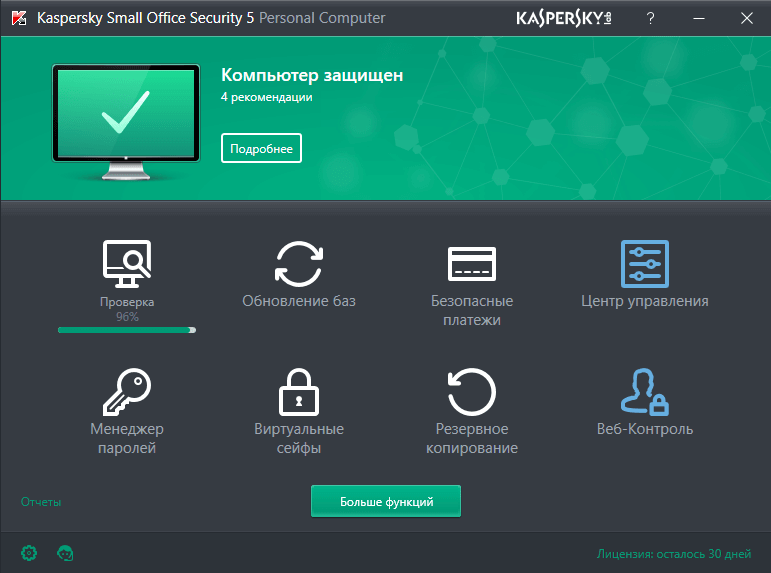
Task: Open the Проверка scan icon
Action: point(127,263)
